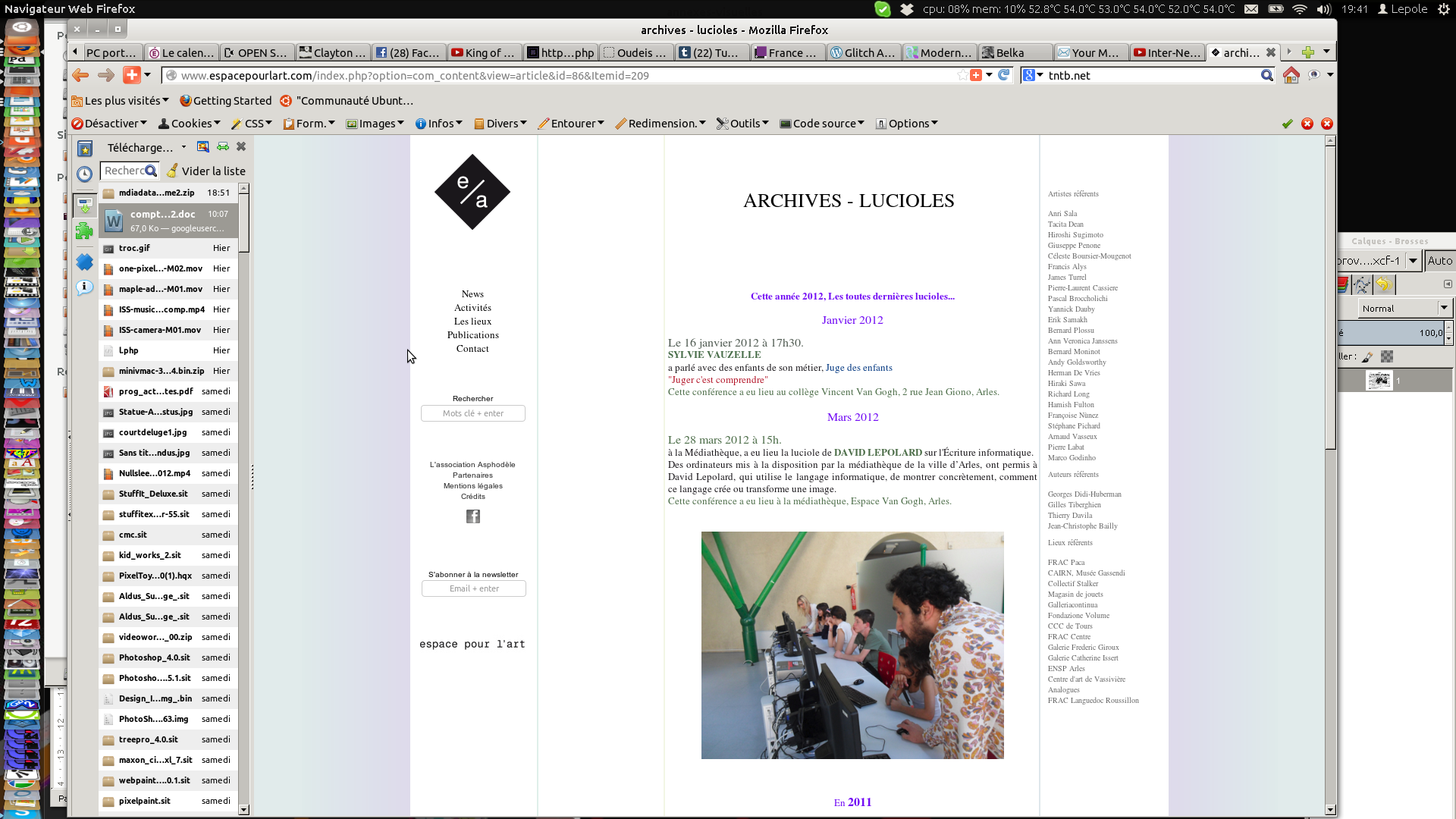Toggle the bookmark star in the URL bar
The height and width of the screenshot is (819, 1456).
point(962,75)
